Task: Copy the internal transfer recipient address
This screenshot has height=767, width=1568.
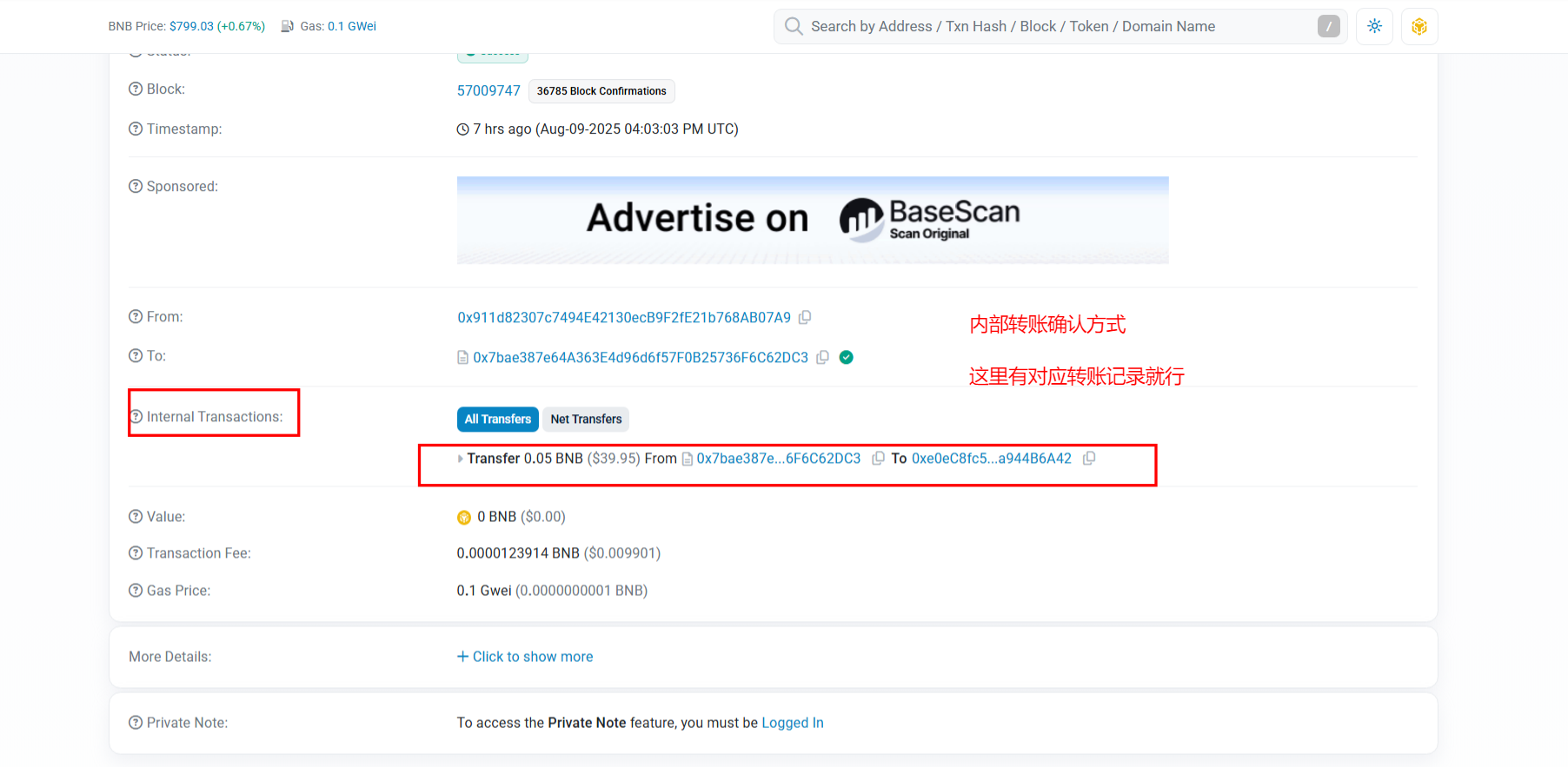Action: tap(1089, 459)
